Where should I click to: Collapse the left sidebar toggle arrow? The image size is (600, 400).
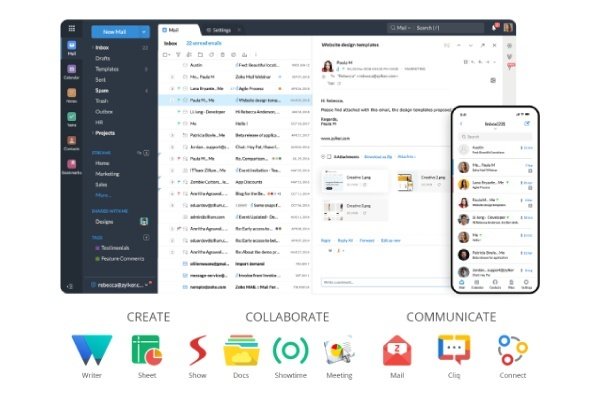tap(70, 286)
